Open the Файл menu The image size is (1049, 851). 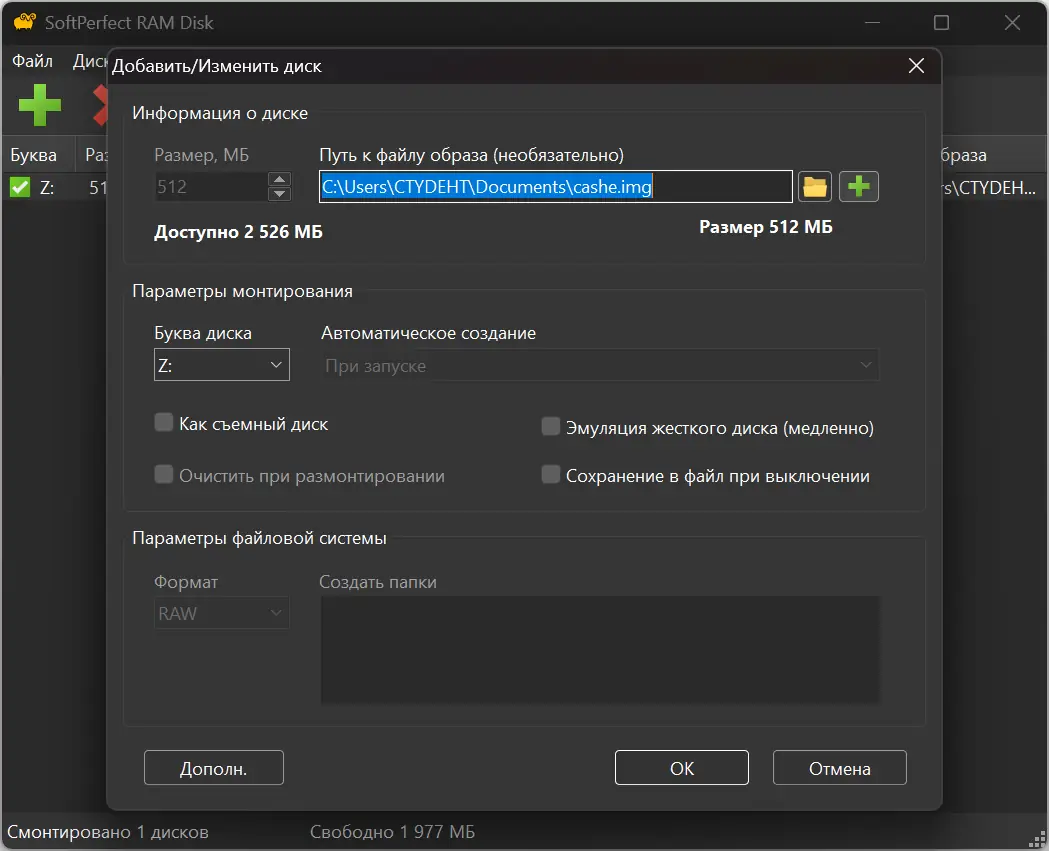coord(32,62)
